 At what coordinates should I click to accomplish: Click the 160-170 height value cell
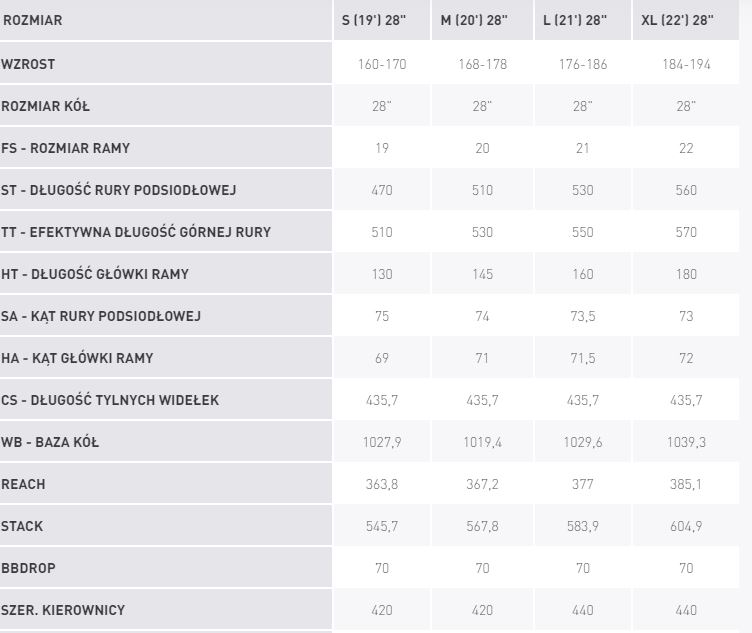381,64
